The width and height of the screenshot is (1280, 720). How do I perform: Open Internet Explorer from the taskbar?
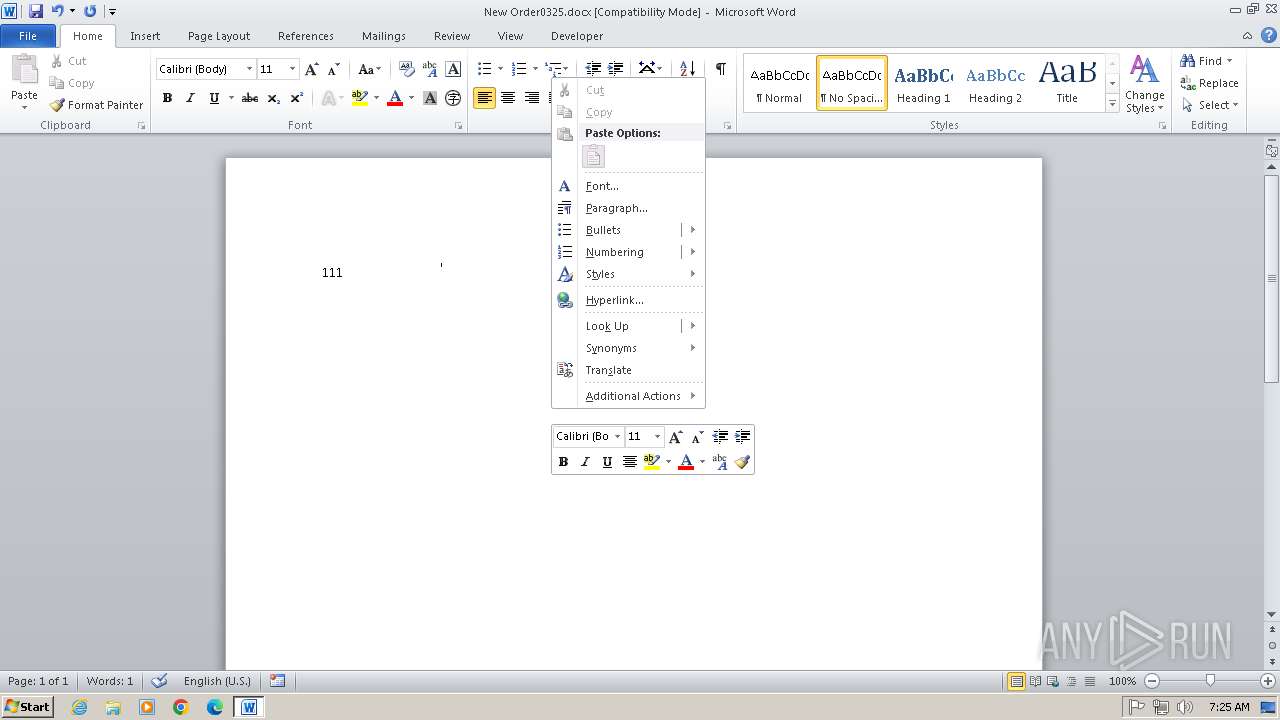click(x=79, y=707)
